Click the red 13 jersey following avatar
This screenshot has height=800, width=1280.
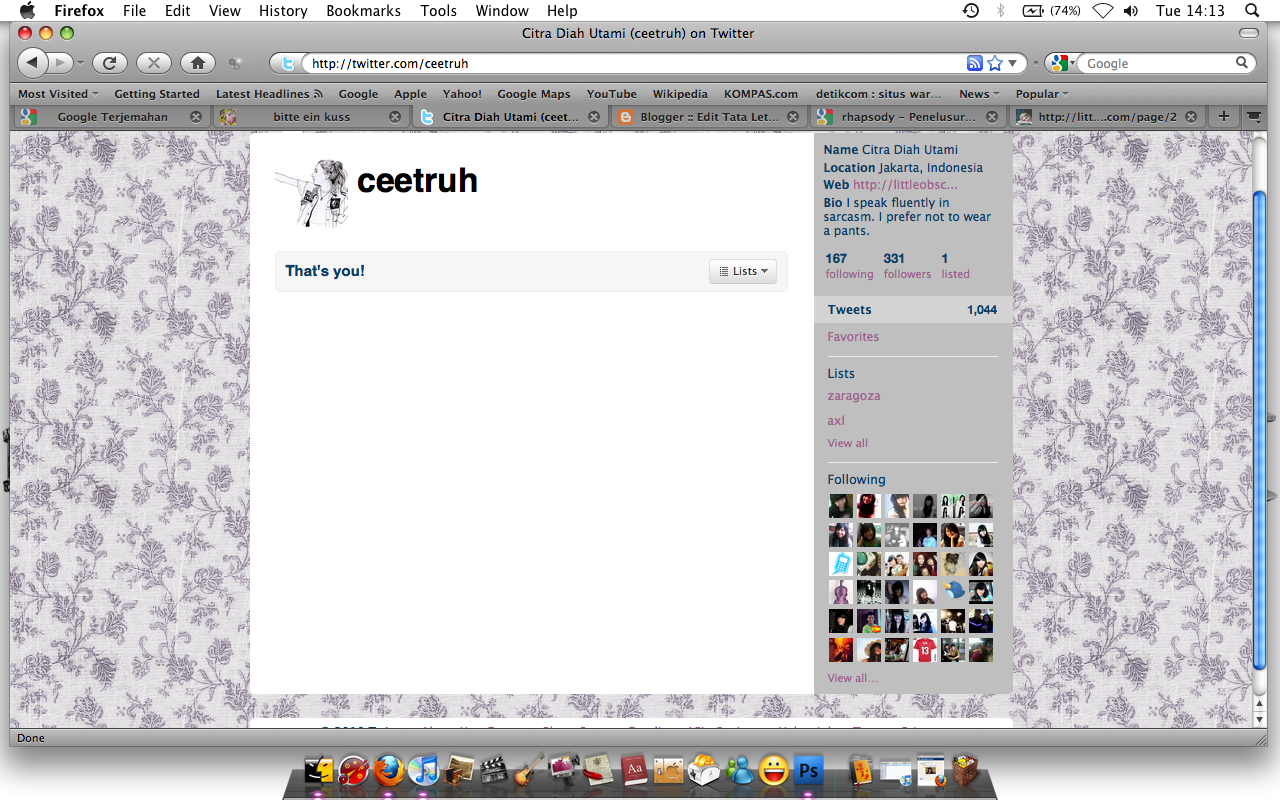(x=925, y=650)
